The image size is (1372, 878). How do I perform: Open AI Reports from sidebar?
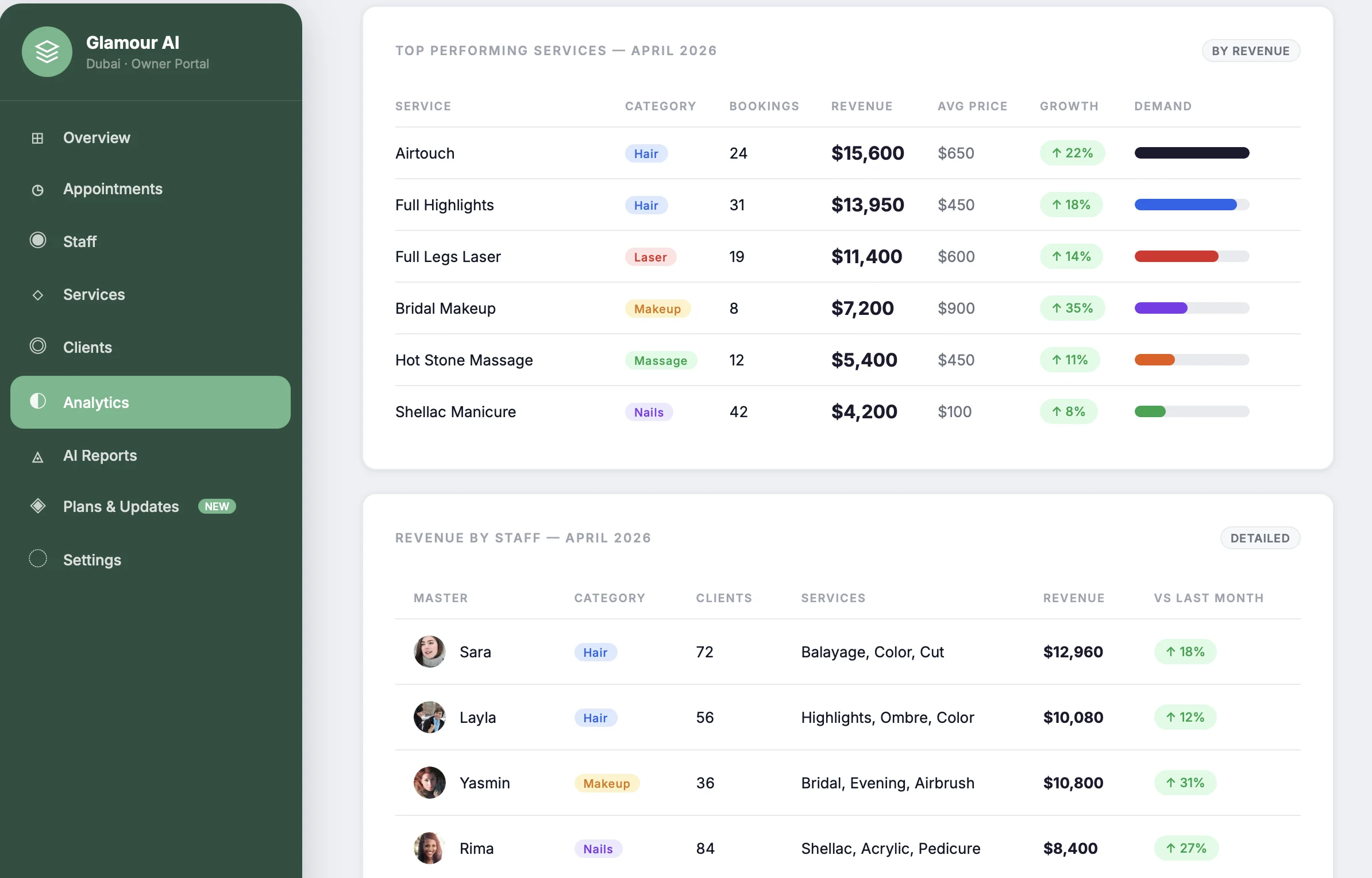point(151,456)
